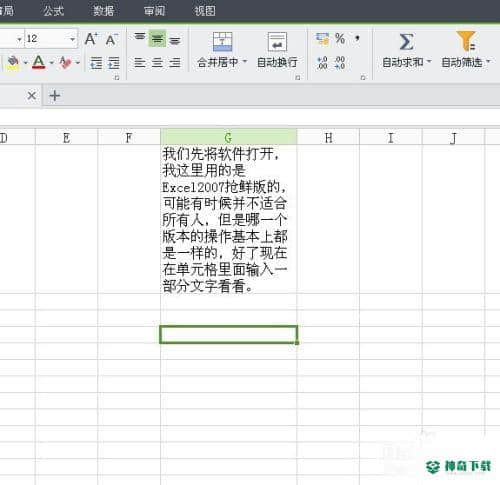Expand font color dropdown arrow
The width and height of the screenshot is (500, 485).
tap(51, 63)
